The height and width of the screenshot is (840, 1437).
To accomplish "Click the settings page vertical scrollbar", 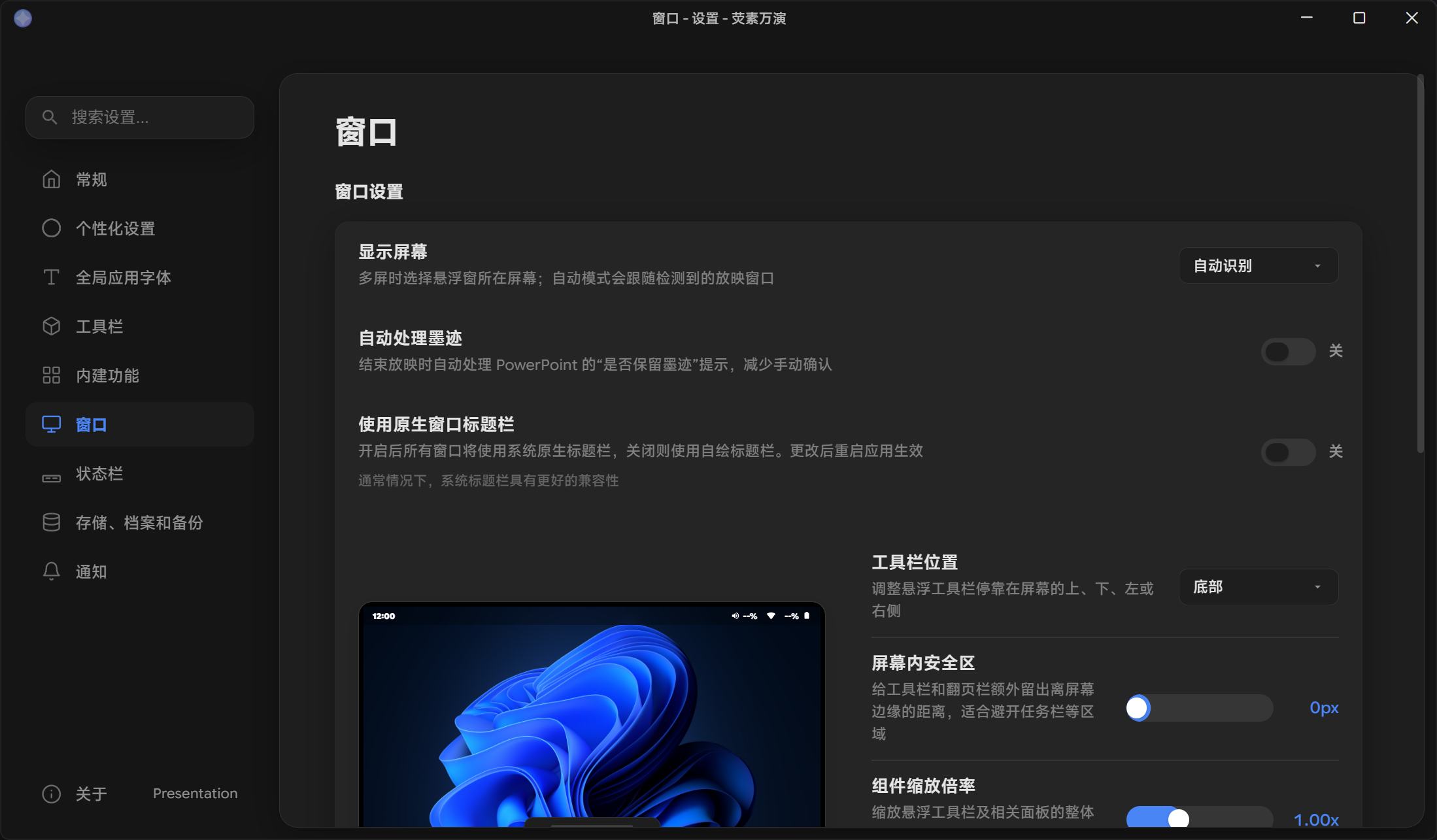I will 1420,265.
